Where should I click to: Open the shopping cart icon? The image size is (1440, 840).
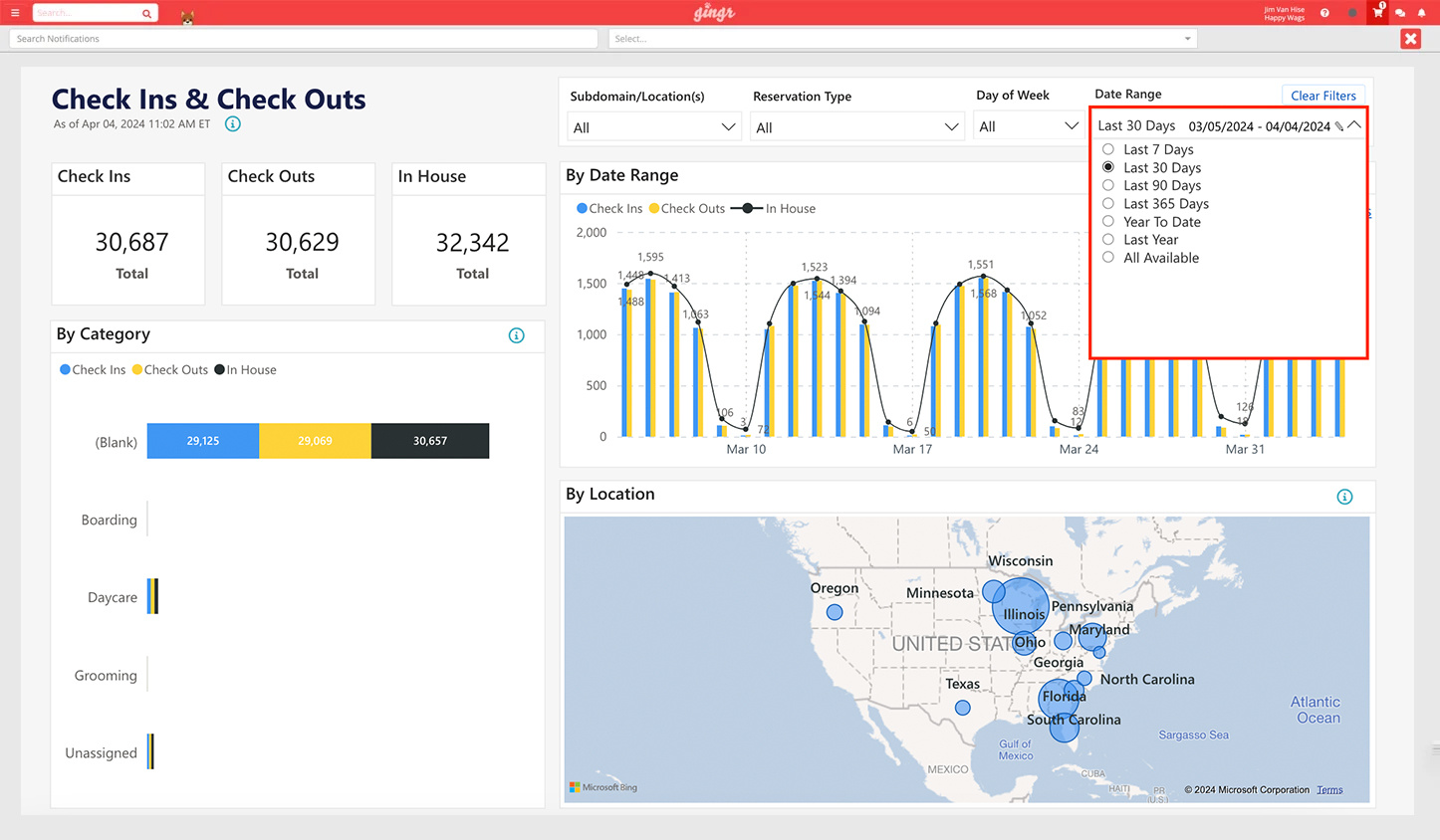pos(1377,13)
